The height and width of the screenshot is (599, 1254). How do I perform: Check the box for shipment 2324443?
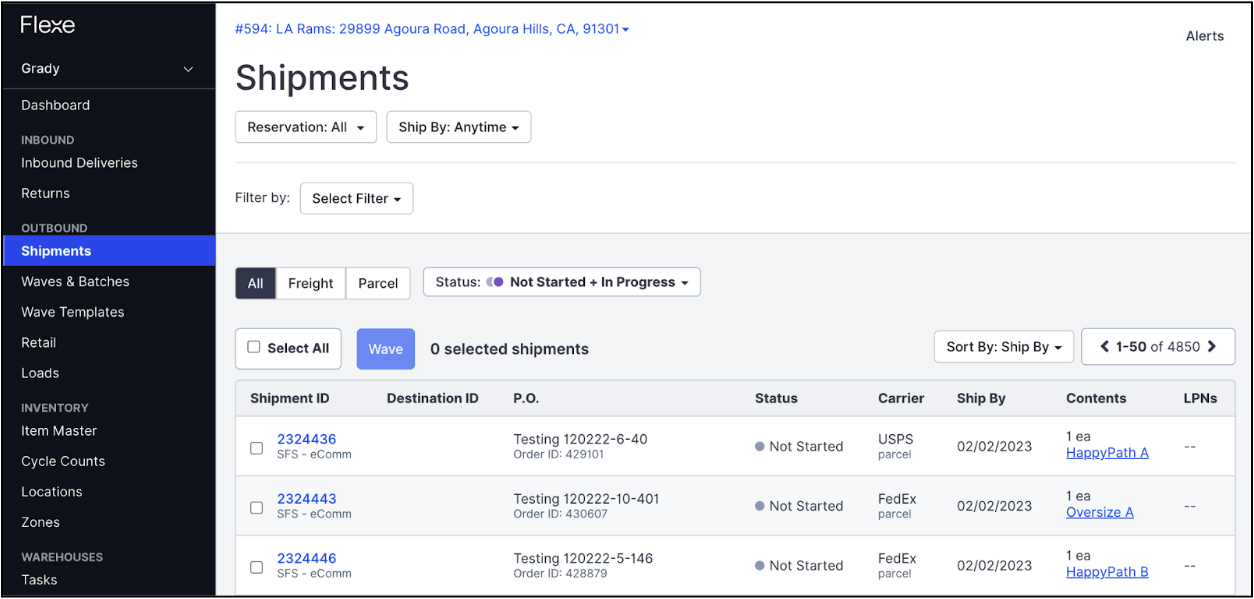click(x=257, y=508)
